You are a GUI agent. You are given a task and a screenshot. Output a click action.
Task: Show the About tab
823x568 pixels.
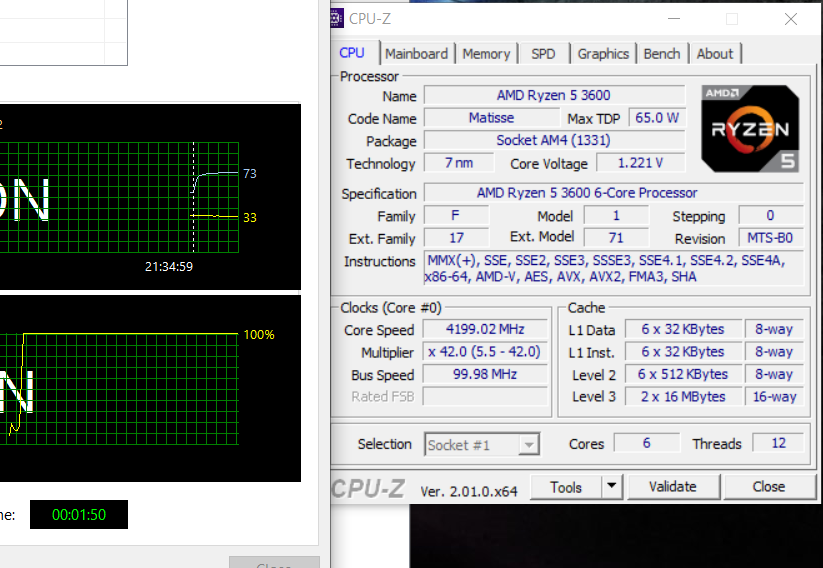click(x=715, y=54)
